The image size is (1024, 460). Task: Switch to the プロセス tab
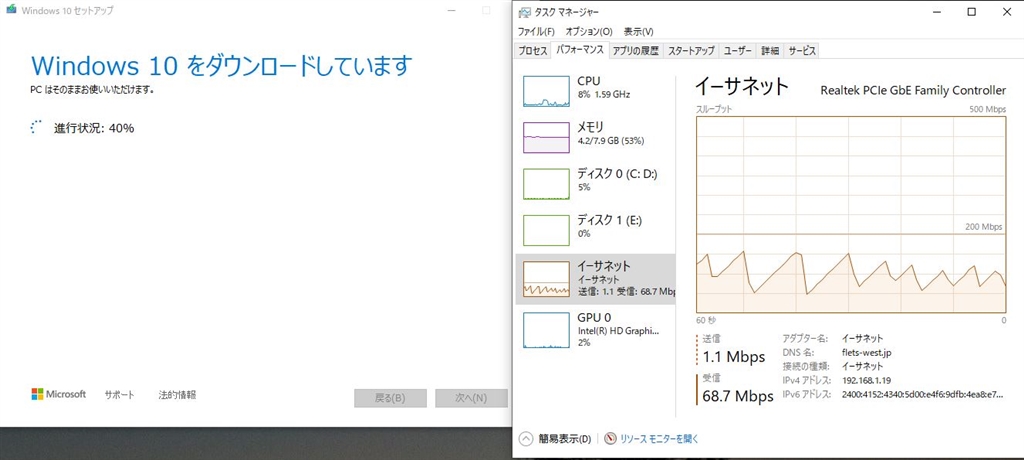coord(533,51)
